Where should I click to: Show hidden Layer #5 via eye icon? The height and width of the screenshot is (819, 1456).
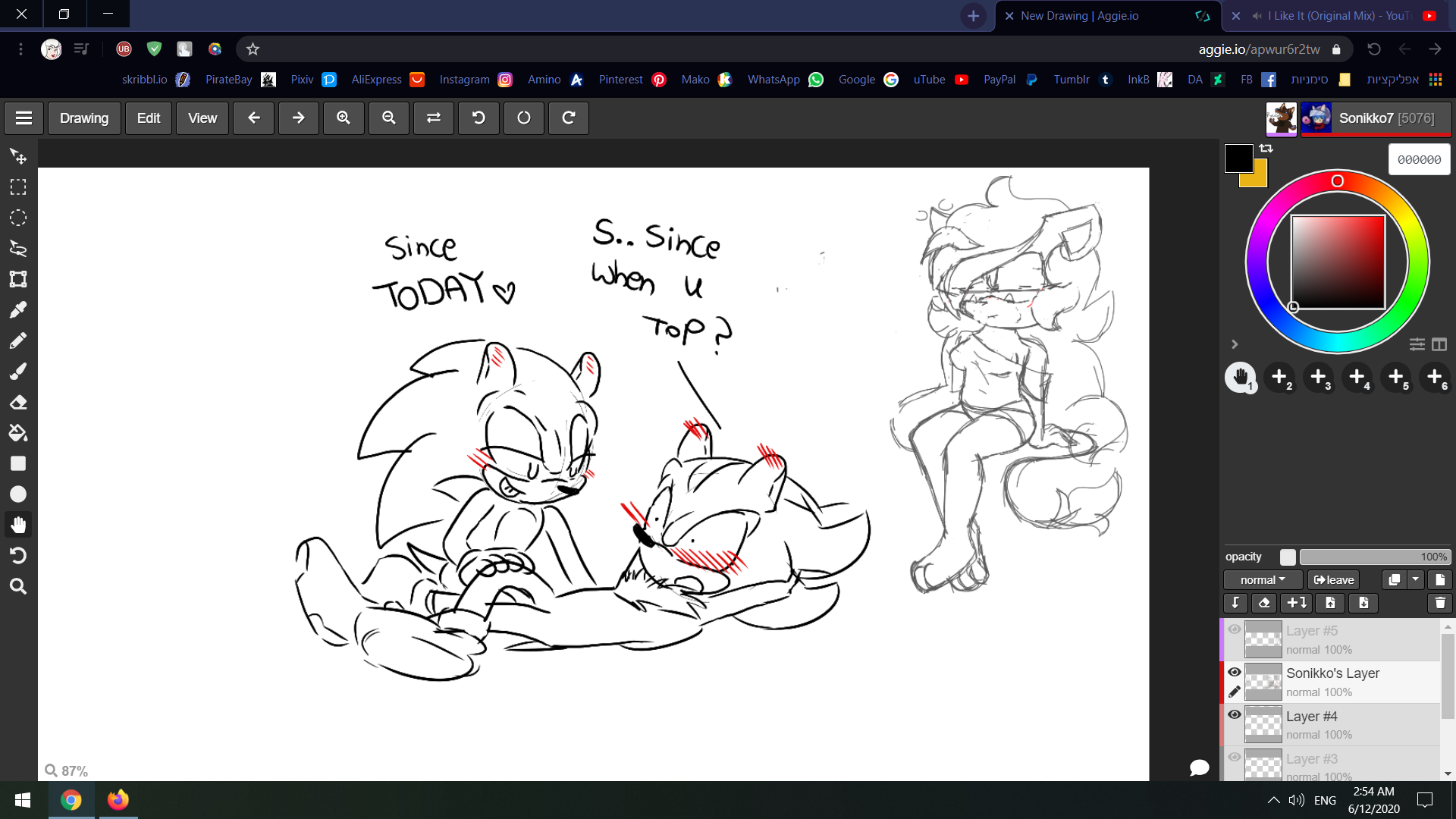pyautogui.click(x=1235, y=629)
